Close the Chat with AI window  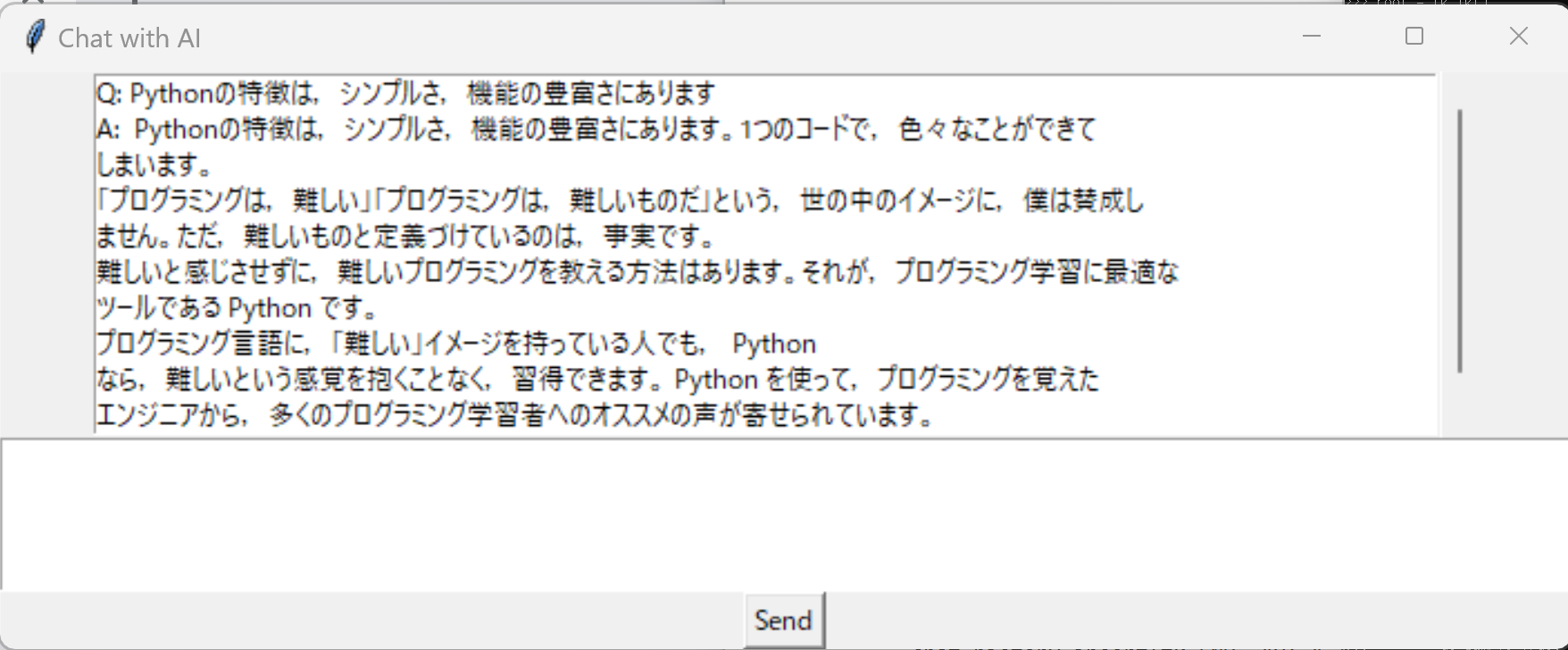(x=1518, y=37)
